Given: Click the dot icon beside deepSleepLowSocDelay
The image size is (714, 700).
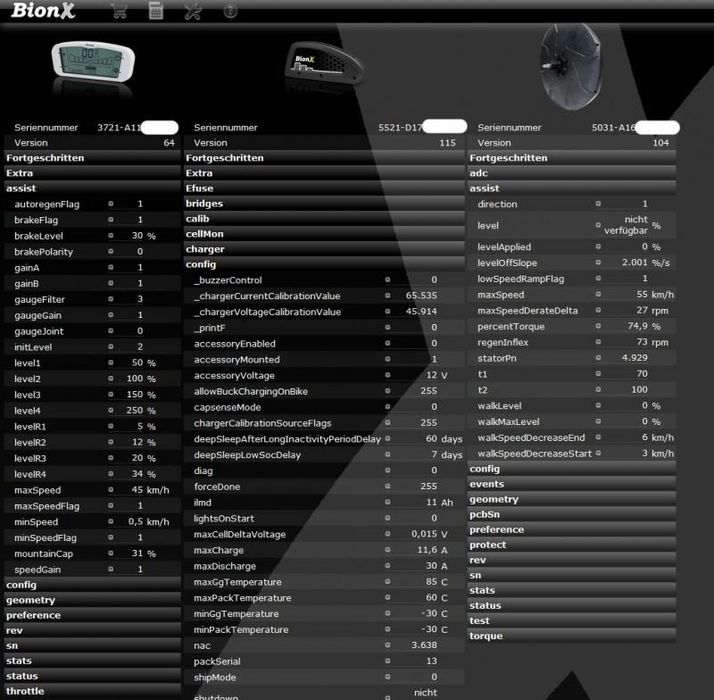Looking at the screenshot, I should [x=388, y=454].
